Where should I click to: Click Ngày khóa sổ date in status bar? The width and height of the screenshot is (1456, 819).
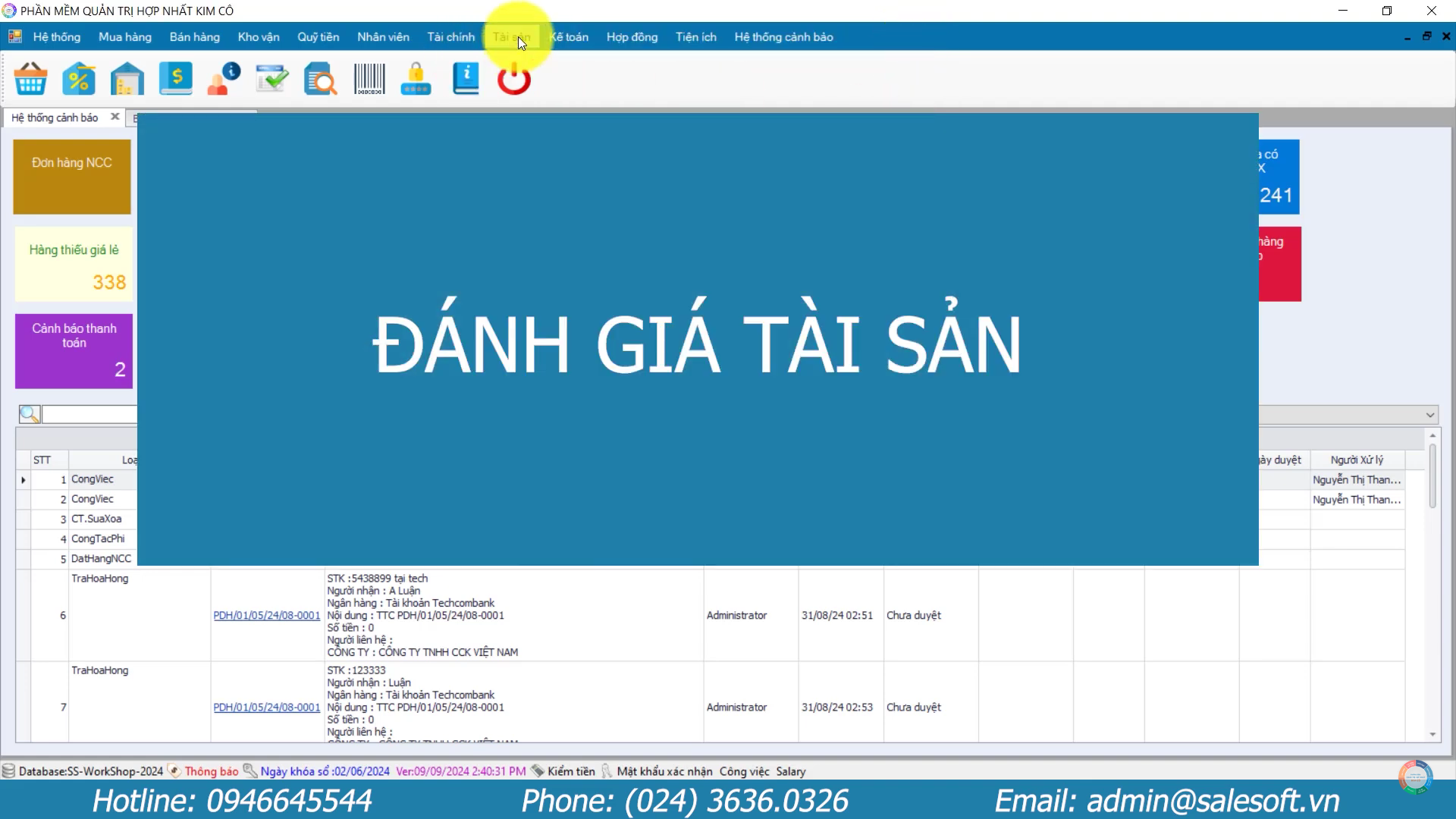tap(325, 771)
